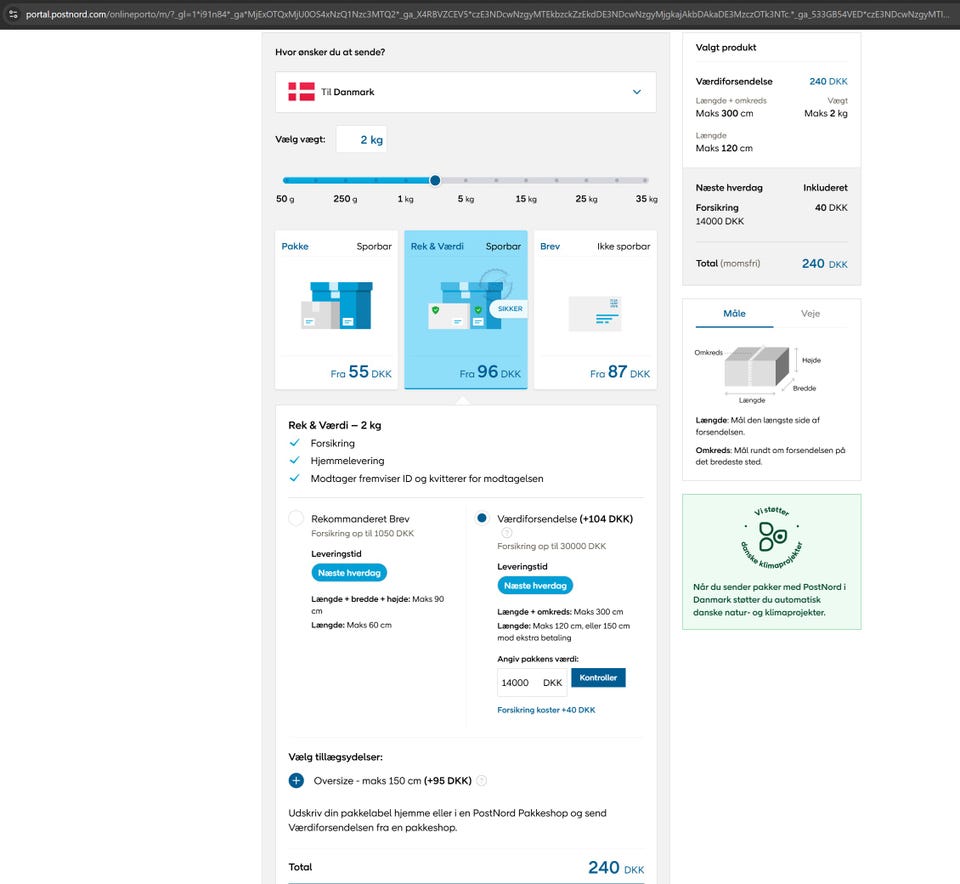Screen dimensions: 960x884
Task: Click 'Fra 96 DKK' price on Rek & Værdi card
Action: point(490,372)
